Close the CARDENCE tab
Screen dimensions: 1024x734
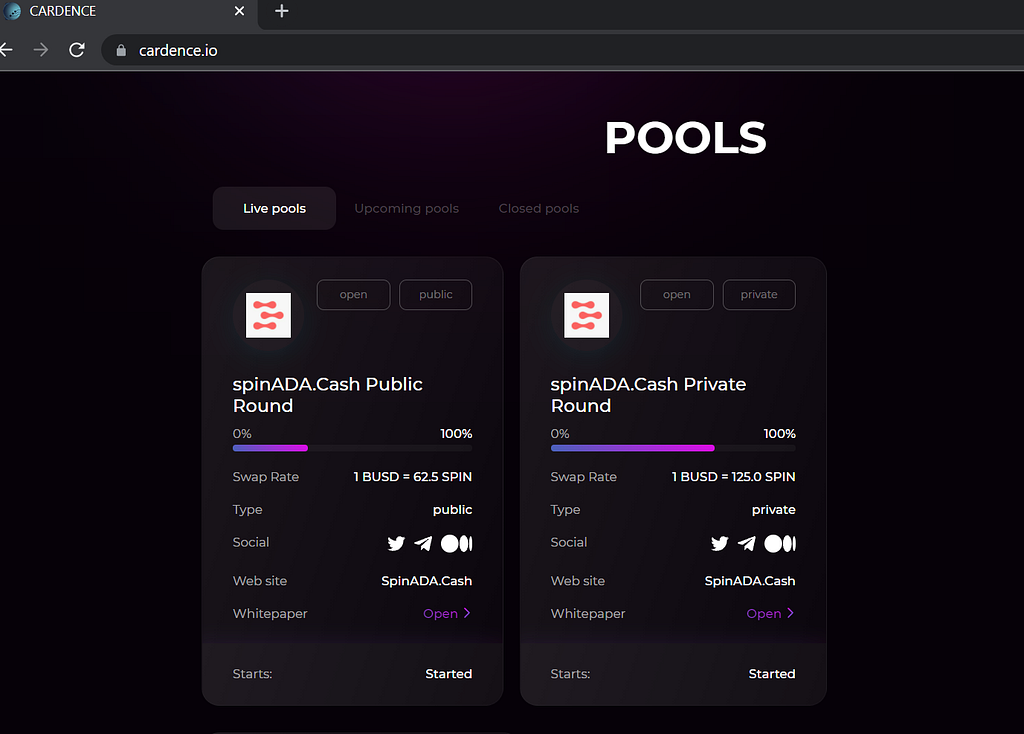(x=240, y=11)
